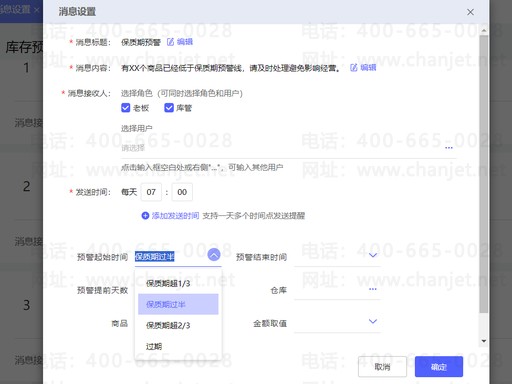
Task: Click the dialog scrollbar up arrow
Action: [484, 31]
